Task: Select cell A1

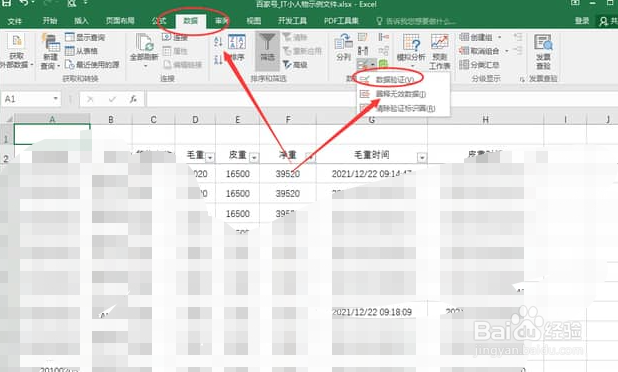Action: click(x=52, y=134)
